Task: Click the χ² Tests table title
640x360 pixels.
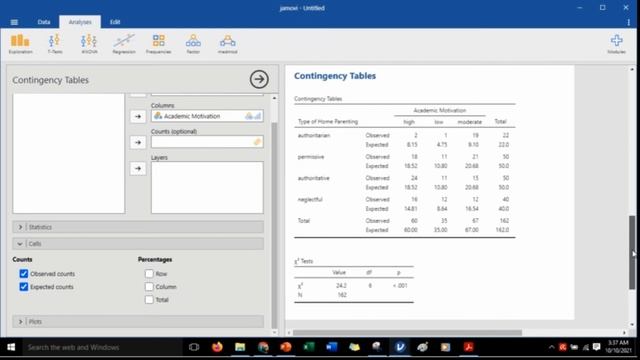Action: pos(304,261)
